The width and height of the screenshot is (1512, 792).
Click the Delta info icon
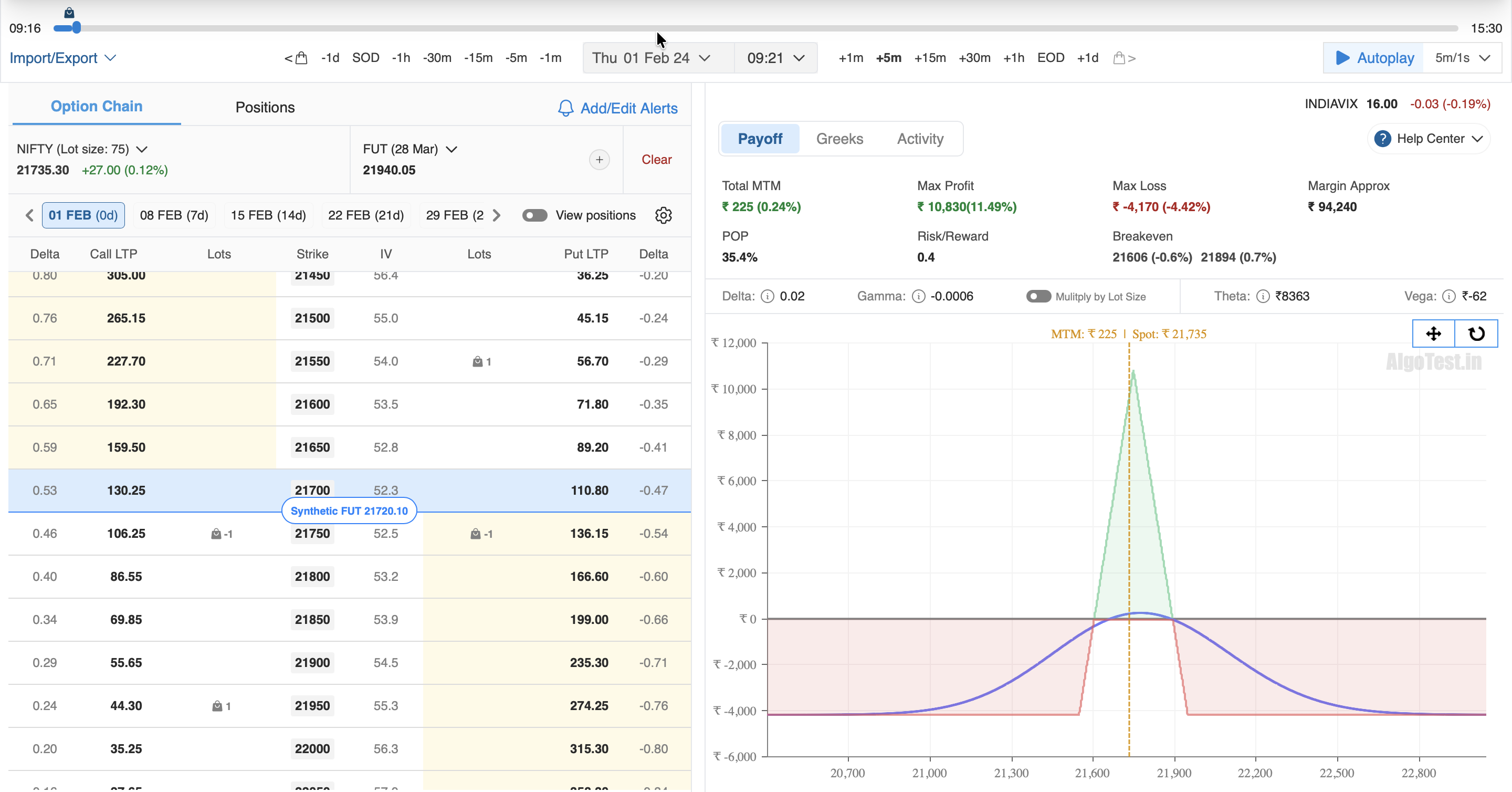coord(767,297)
